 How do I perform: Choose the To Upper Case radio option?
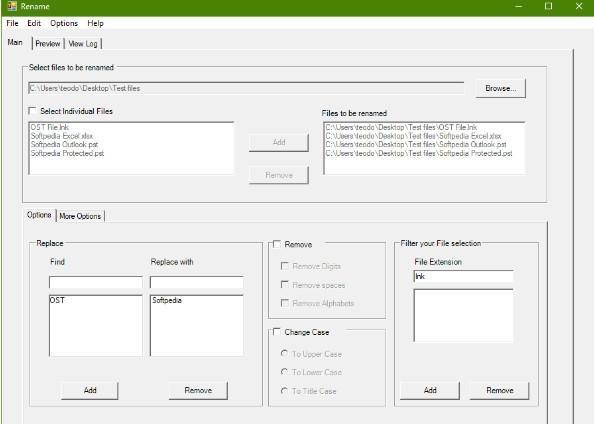coord(284,353)
